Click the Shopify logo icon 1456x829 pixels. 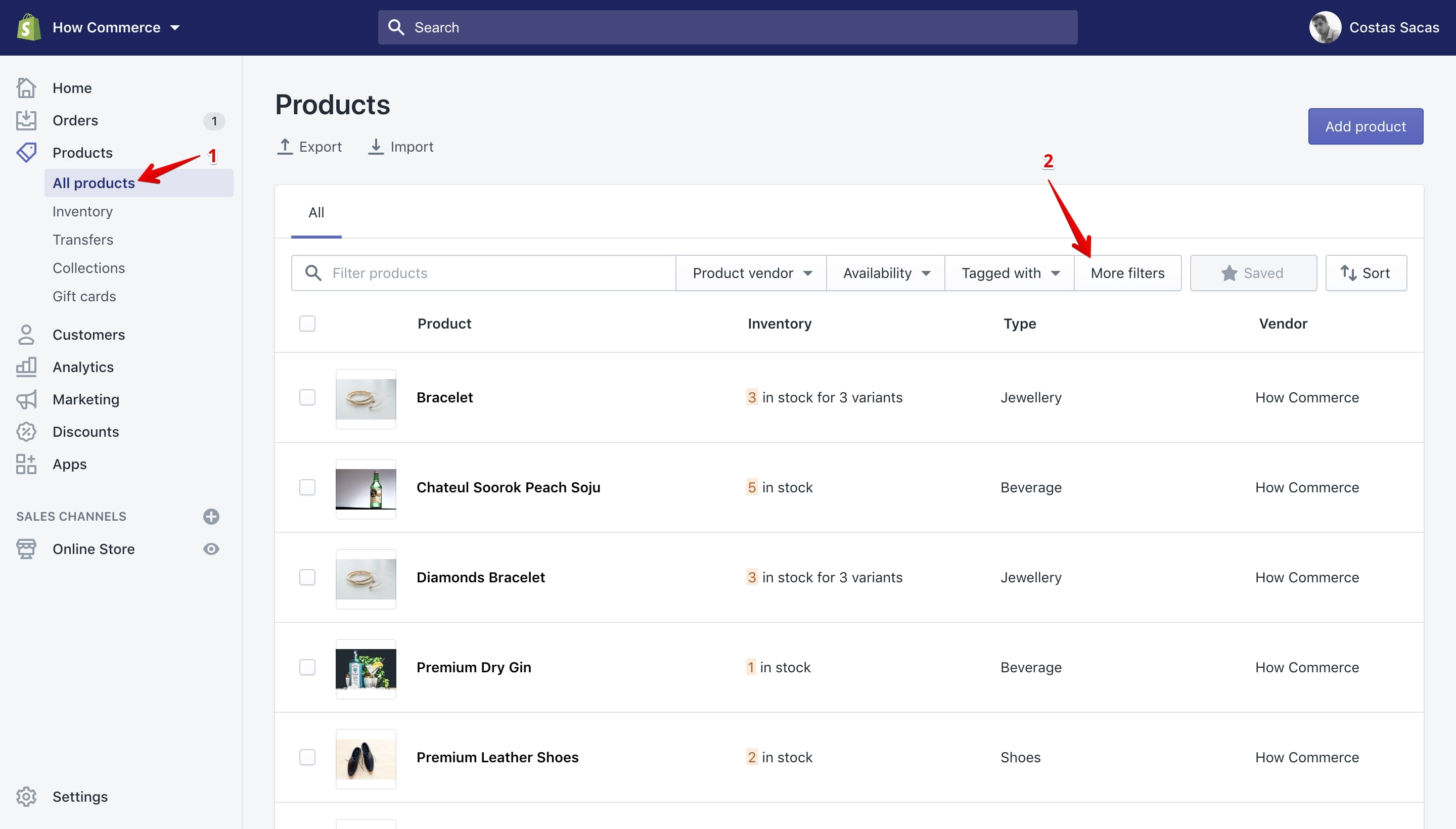(28, 27)
